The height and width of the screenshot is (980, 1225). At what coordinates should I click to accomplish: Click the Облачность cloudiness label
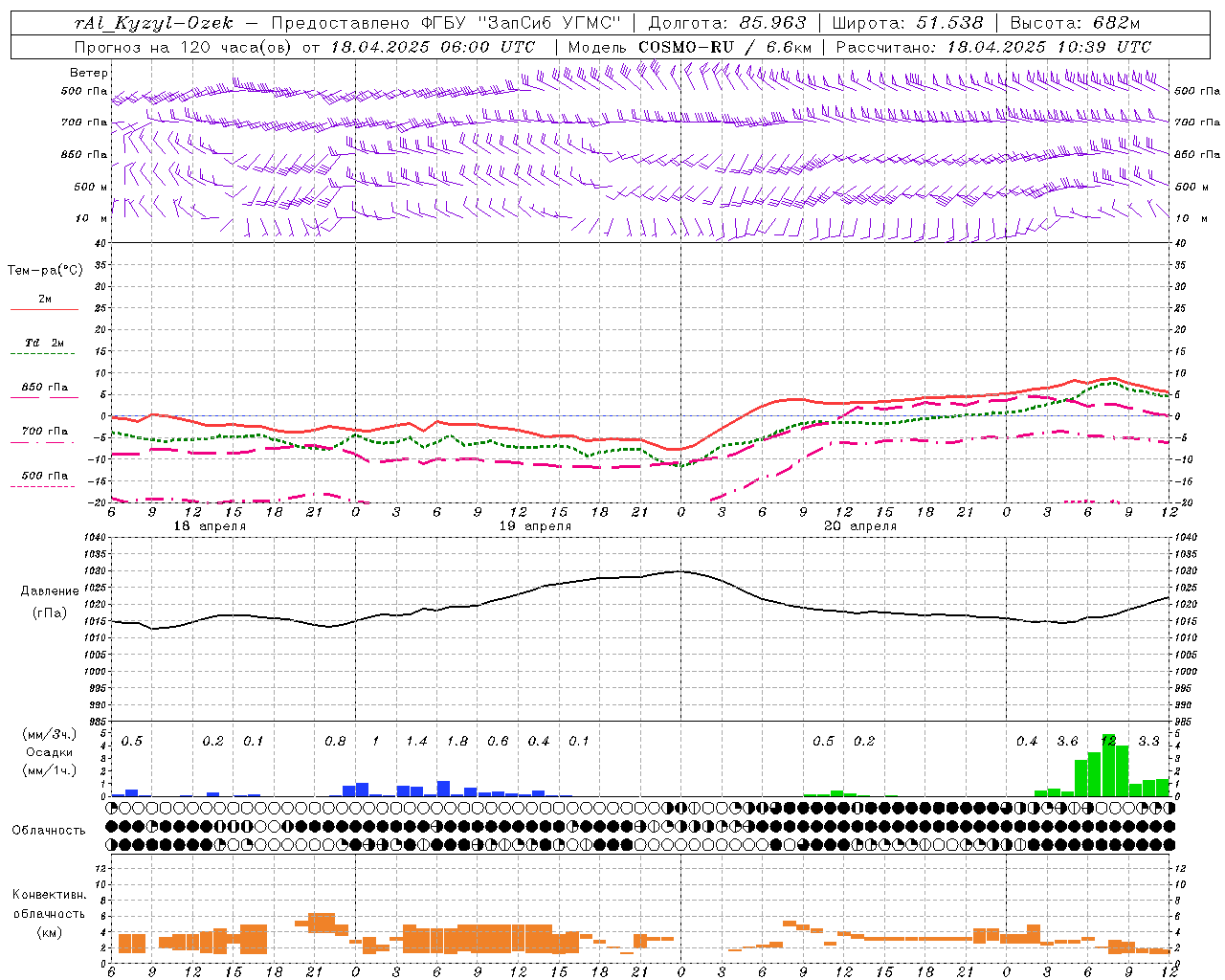pos(49,831)
